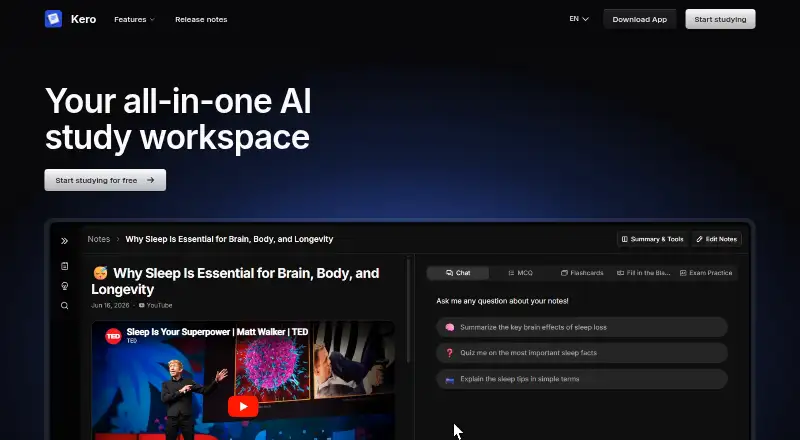
Task: Open the search magnifier icon in sidebar
Action: click(64, 306)
